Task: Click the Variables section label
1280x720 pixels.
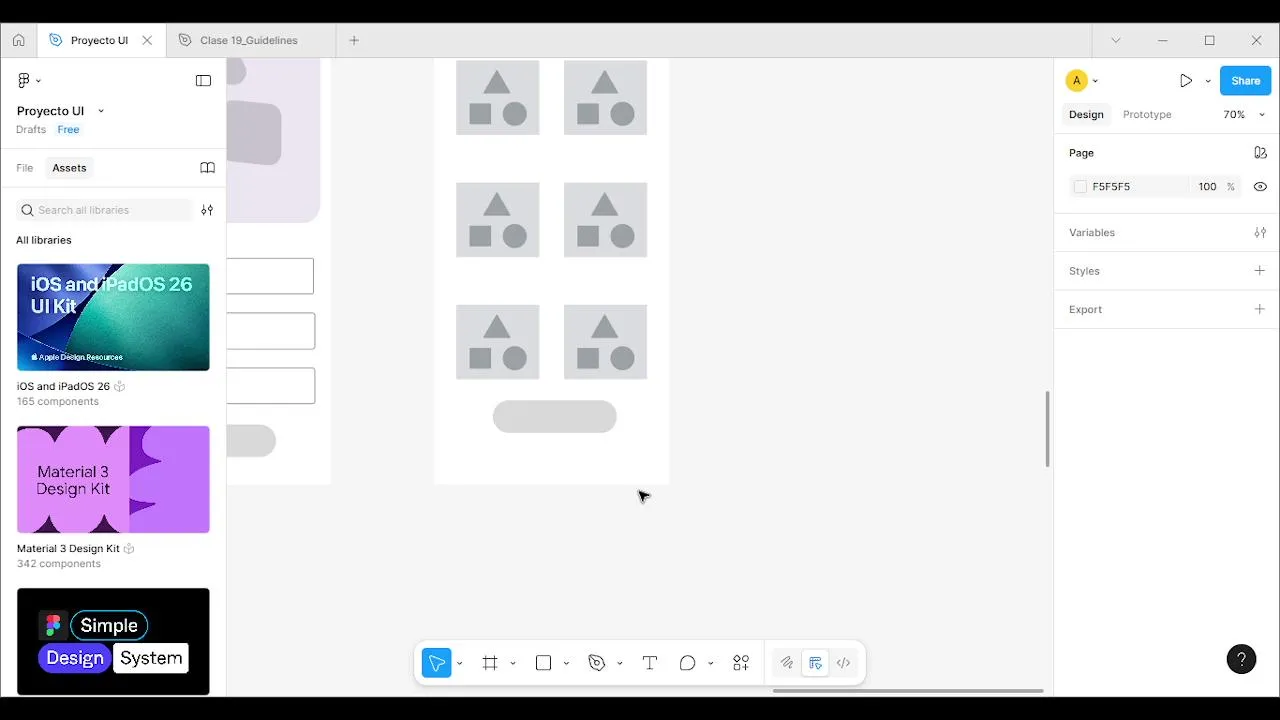Action: pos(1092,232)
